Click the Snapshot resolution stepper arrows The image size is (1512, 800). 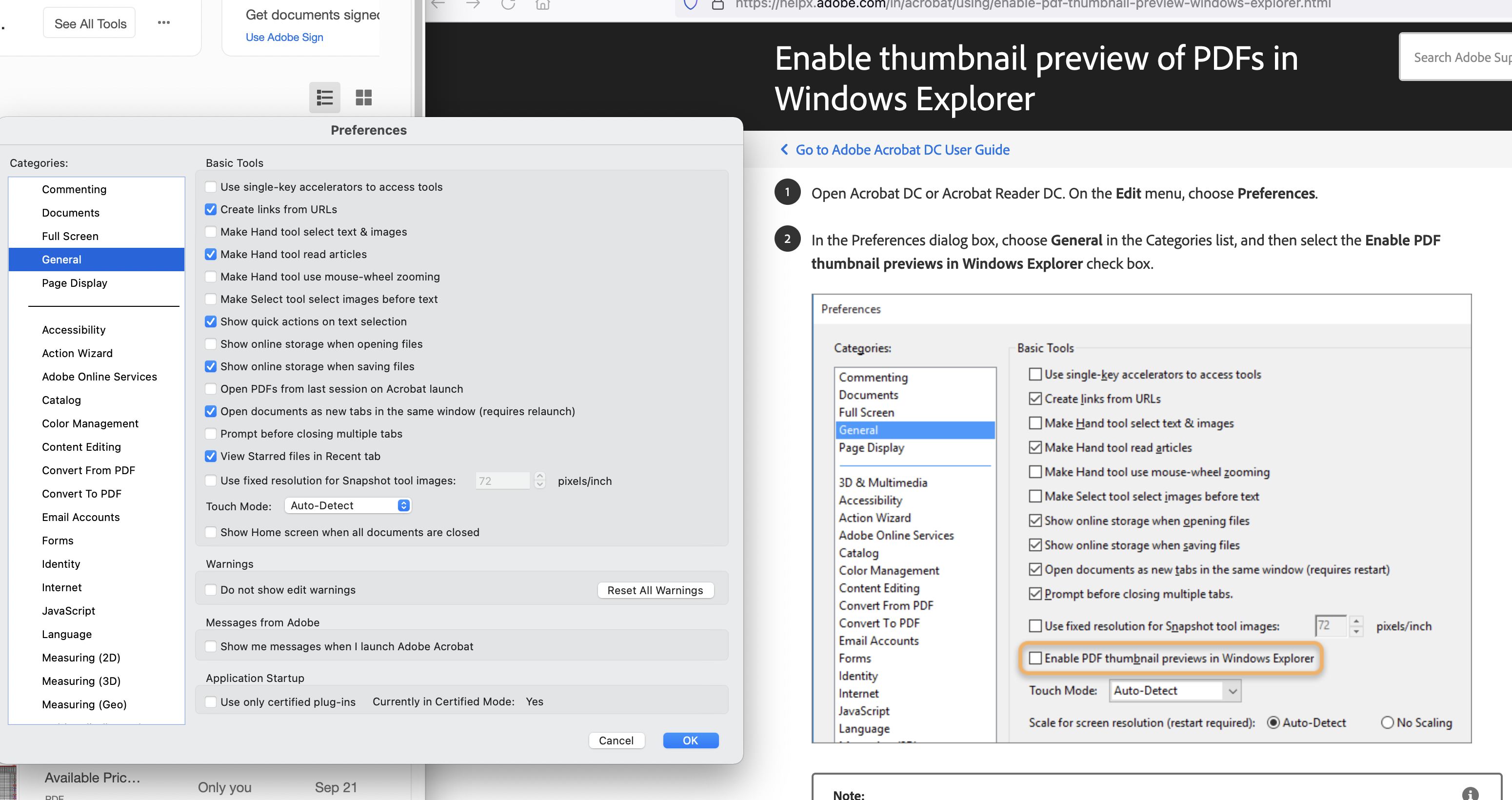pos(540,480)
